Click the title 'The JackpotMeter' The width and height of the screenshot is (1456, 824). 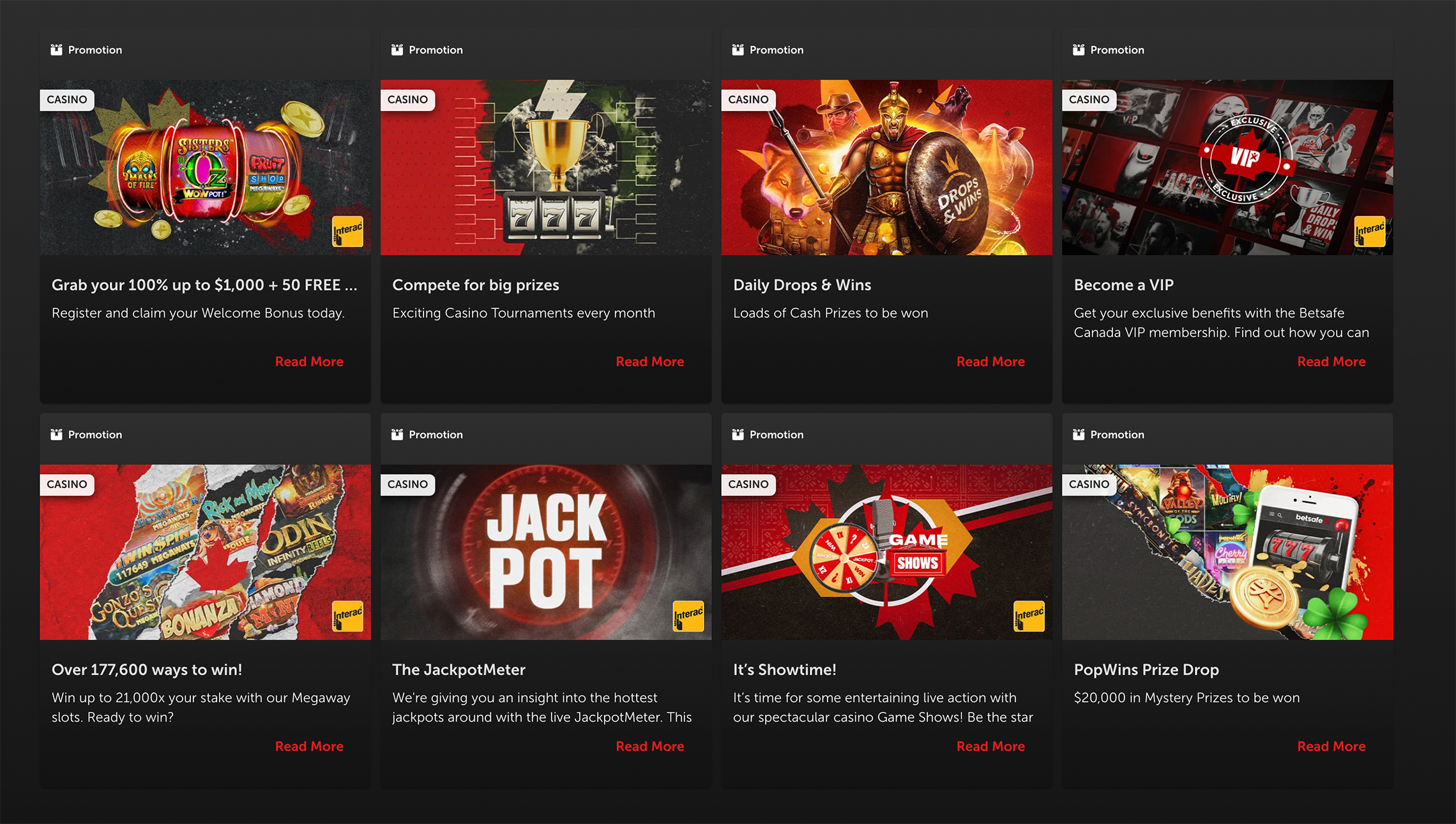click(459, 669)
